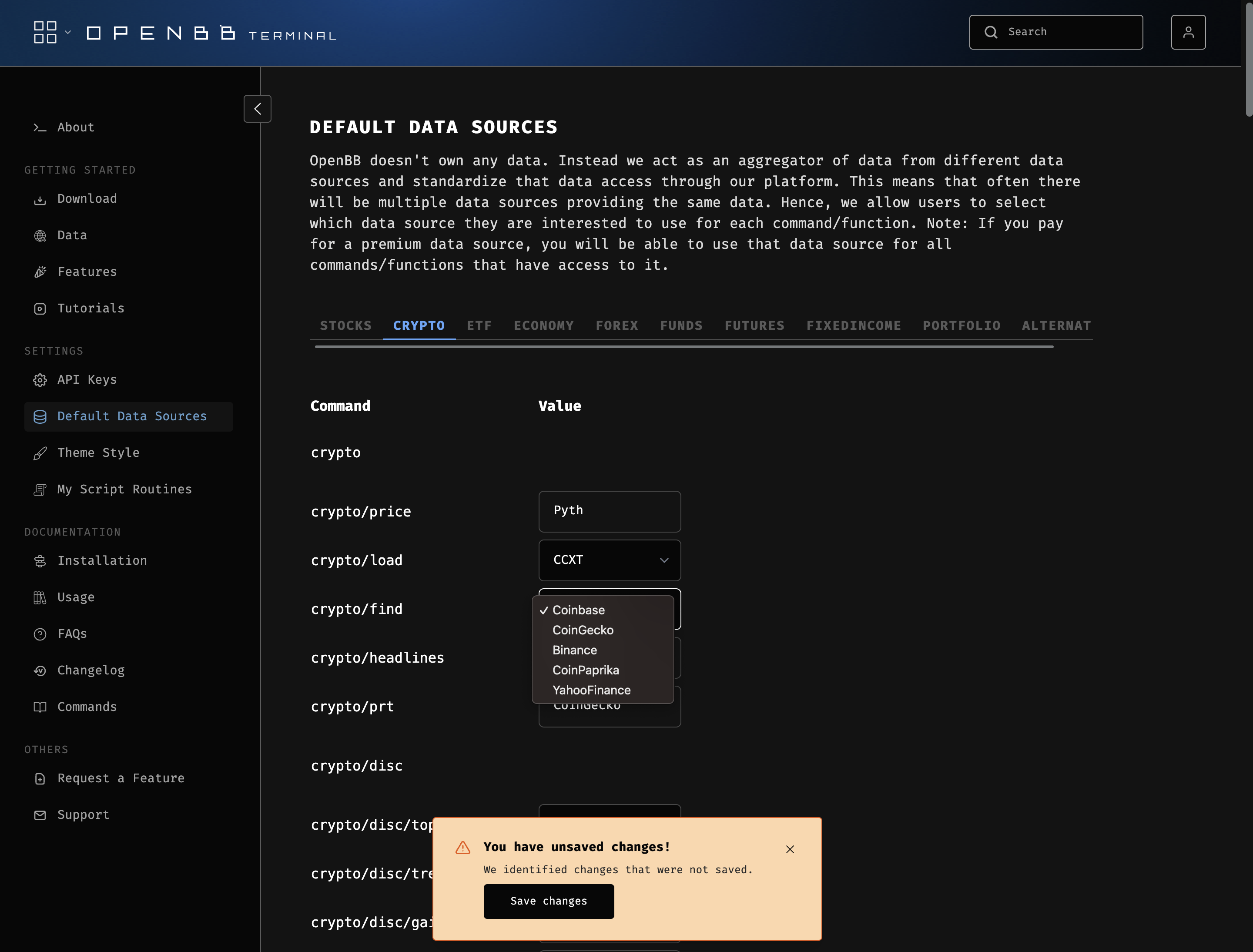
Task: Click the Data globe icon
Action: click(x=40, y=236)
